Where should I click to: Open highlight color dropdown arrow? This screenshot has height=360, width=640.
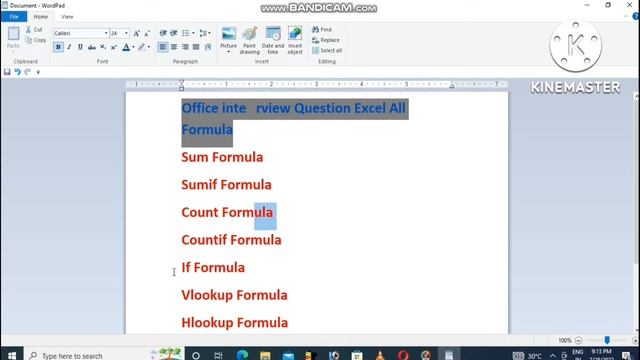(x=149, y=47)
